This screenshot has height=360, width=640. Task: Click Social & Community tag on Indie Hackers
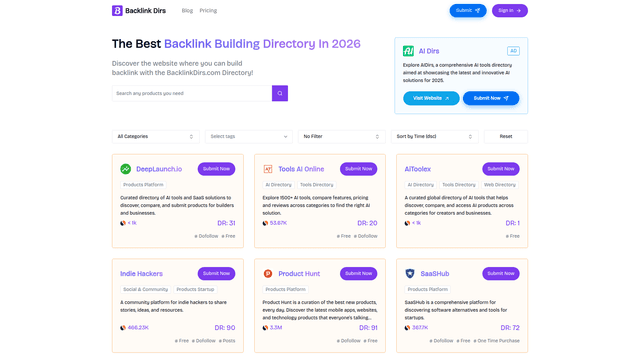pos(145,289)
